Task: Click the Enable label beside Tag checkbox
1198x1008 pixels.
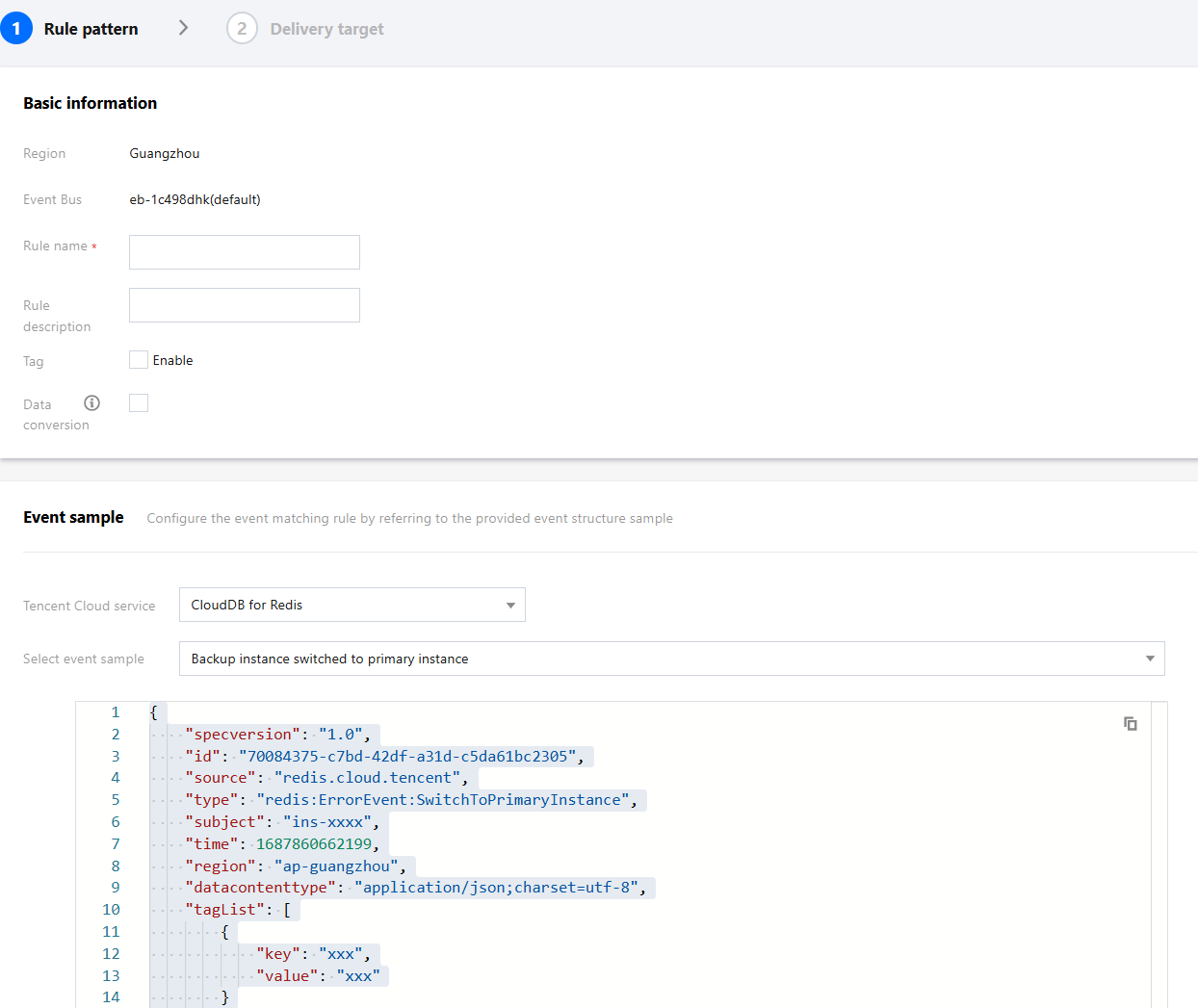Action: pos(172,360)
